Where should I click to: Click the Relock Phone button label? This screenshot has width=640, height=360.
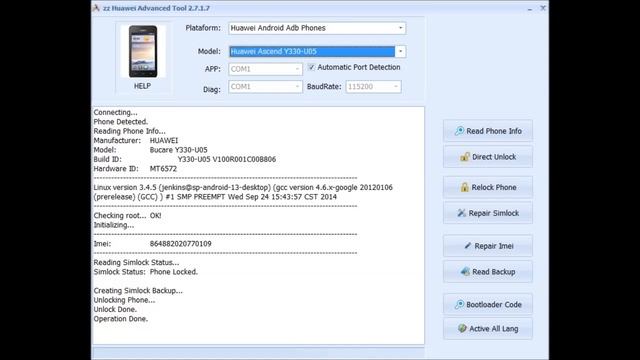coord(494,187)
